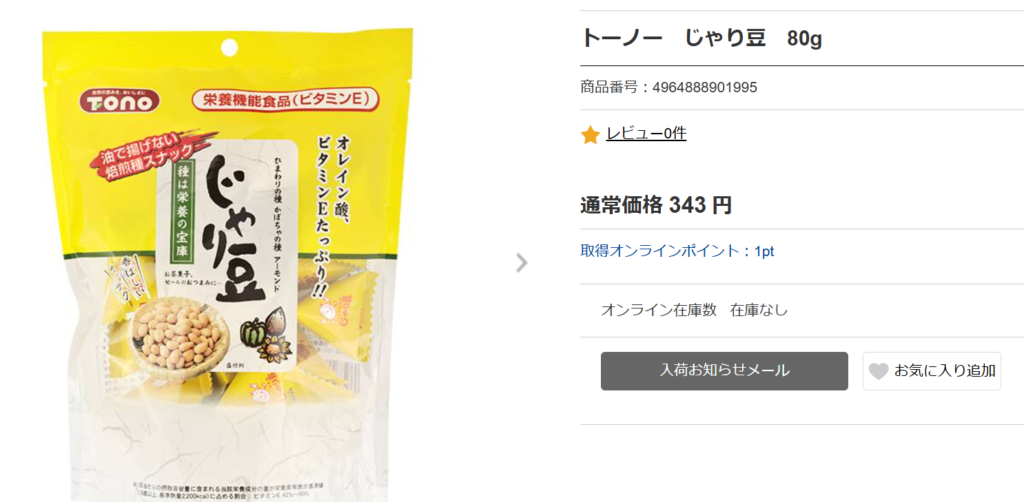Click the 栄養機能食品 label on package
The image size is (1024, 502).
click(x=286, y=100)
